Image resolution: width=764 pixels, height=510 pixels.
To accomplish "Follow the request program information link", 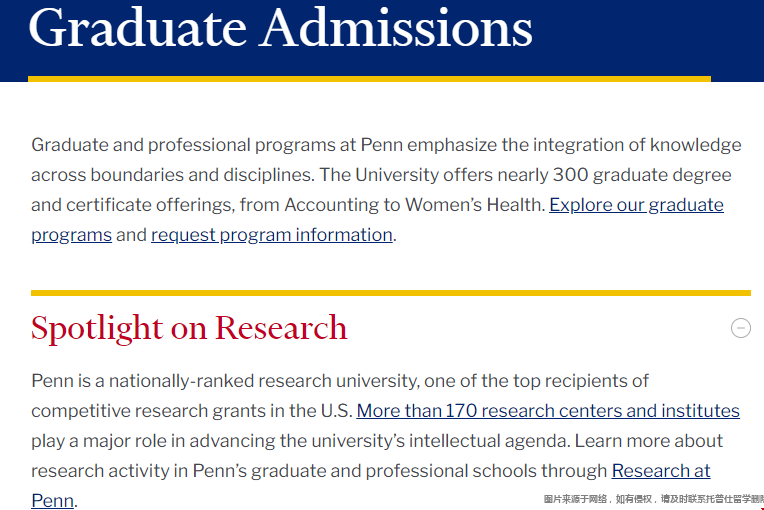I will tap(271, 235).
